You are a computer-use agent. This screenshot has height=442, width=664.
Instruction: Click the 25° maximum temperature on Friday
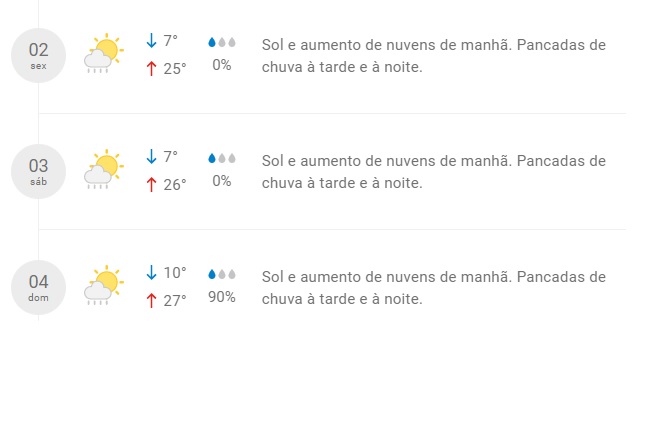[175, 69]
